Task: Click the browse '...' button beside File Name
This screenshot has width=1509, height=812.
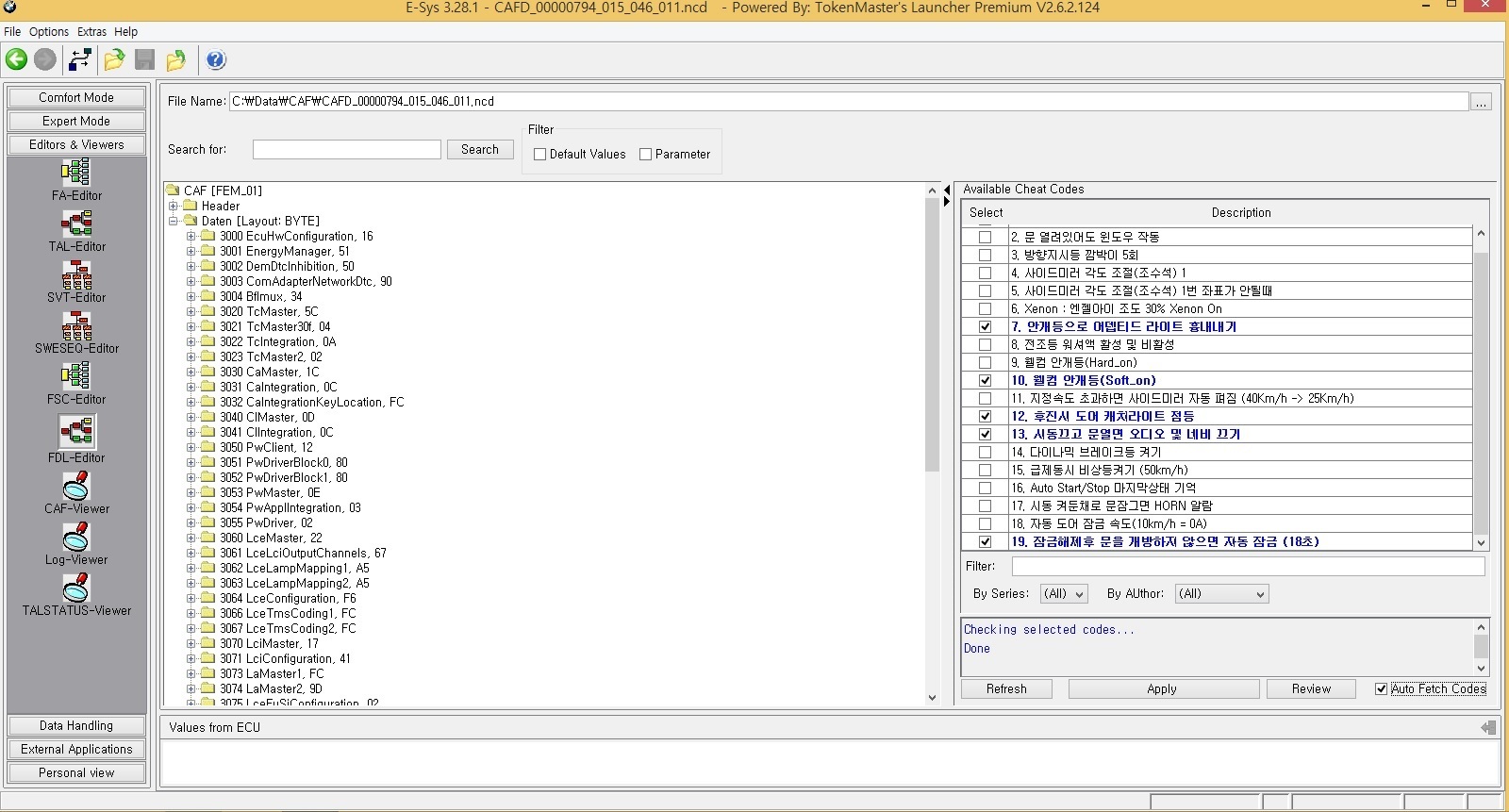Action: pos(1482,101)
